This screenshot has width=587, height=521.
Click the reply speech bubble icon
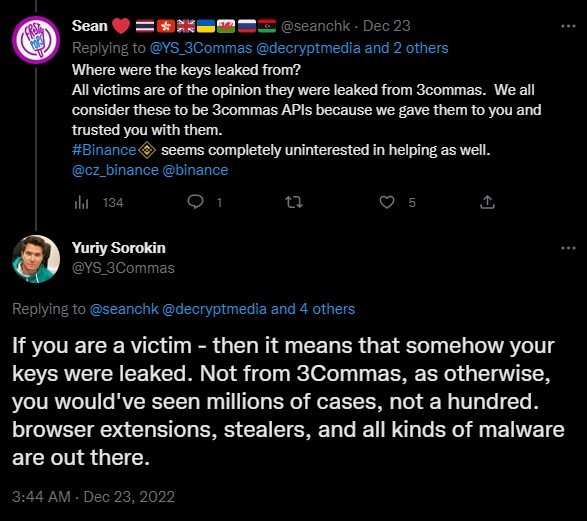(195, 202)
